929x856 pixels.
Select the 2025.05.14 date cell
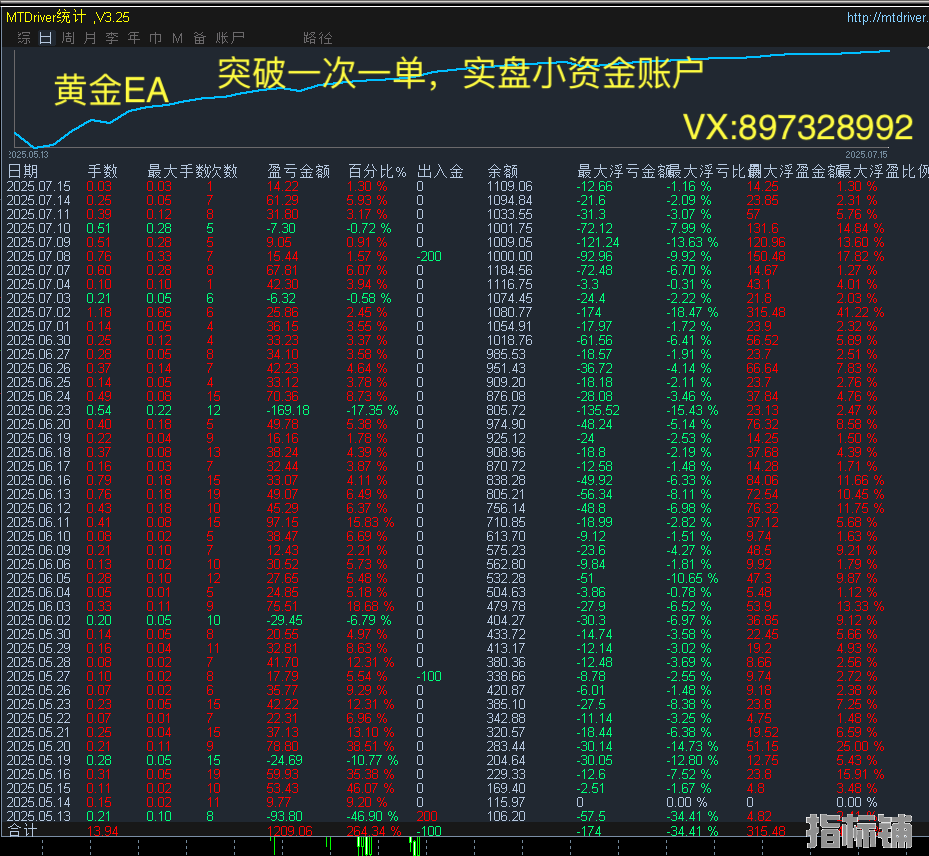39,803
